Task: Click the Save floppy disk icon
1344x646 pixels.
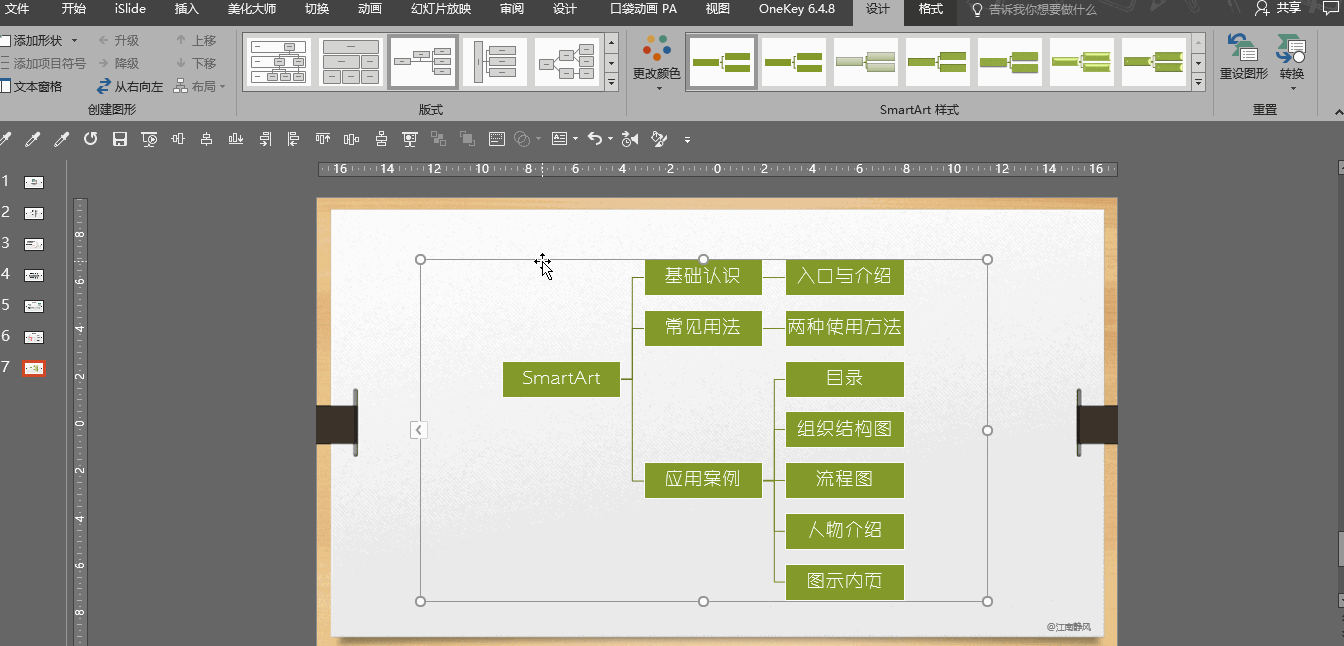Action: [120, 139]
